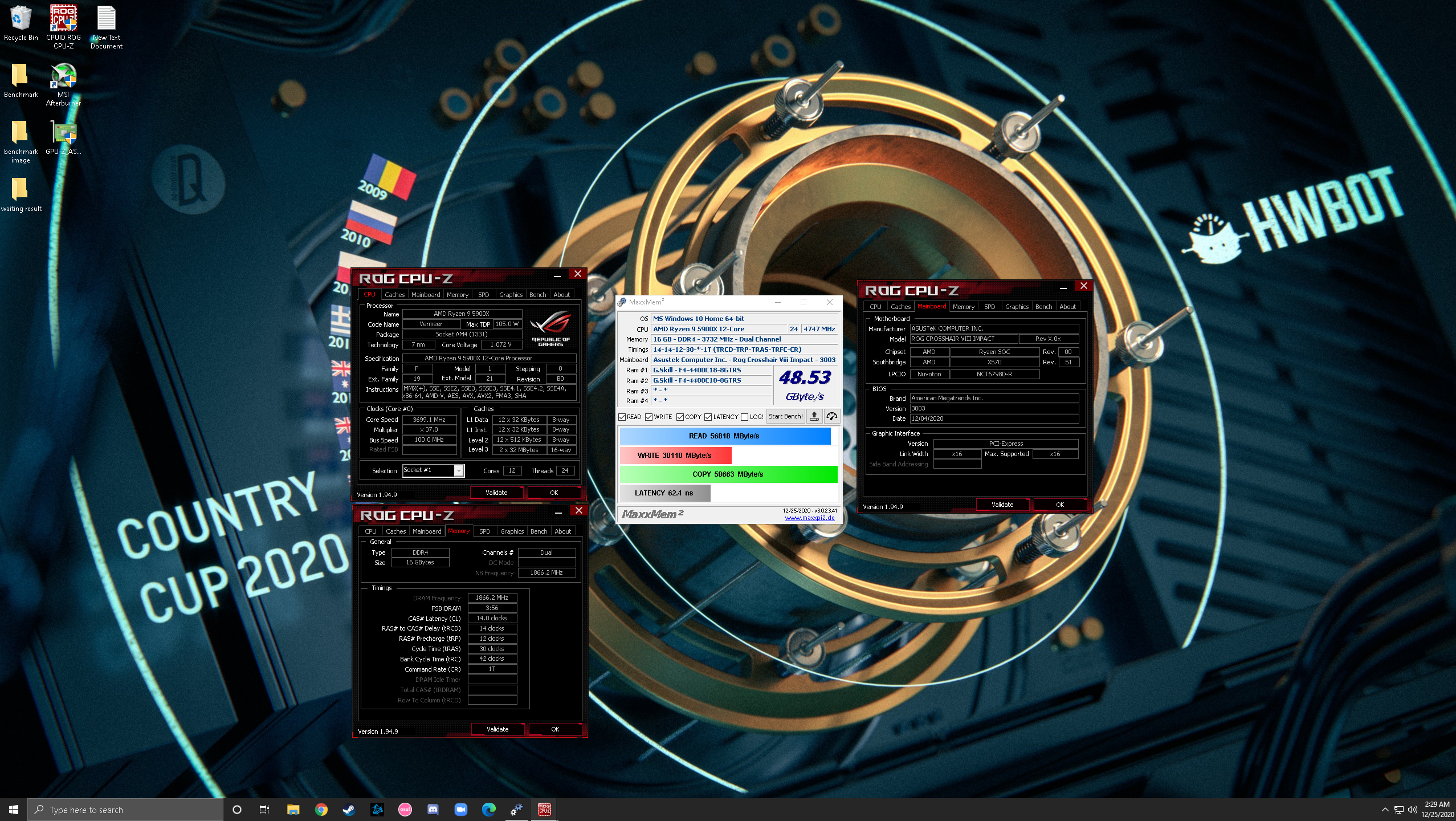This screenshot has width=1456, height=821.
Task: Launch the GPU-Z desktop shortcut
Action: pyautogui.click(x=63, y=137)
